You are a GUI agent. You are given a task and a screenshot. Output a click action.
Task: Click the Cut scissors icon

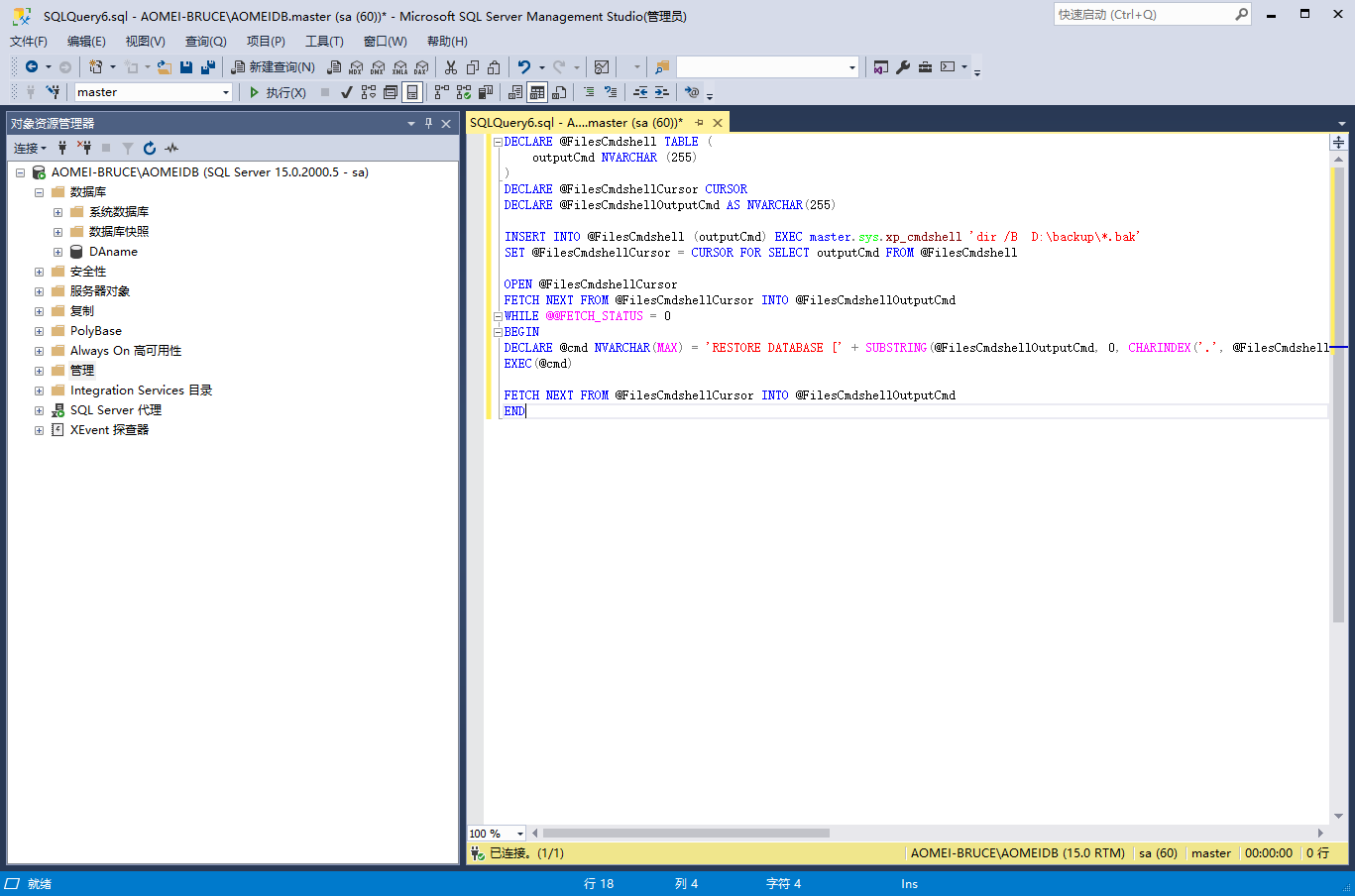(451, 67)
